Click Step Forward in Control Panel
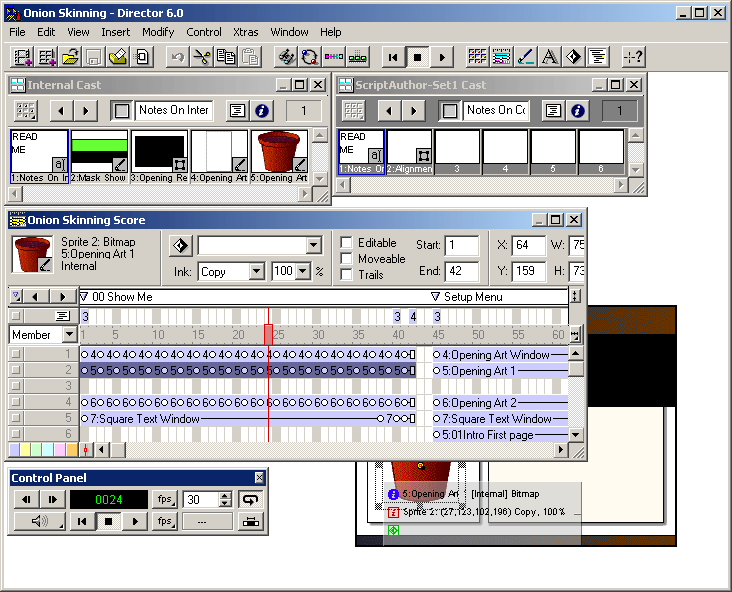The image size is (732, 592). tap(53, 500)
